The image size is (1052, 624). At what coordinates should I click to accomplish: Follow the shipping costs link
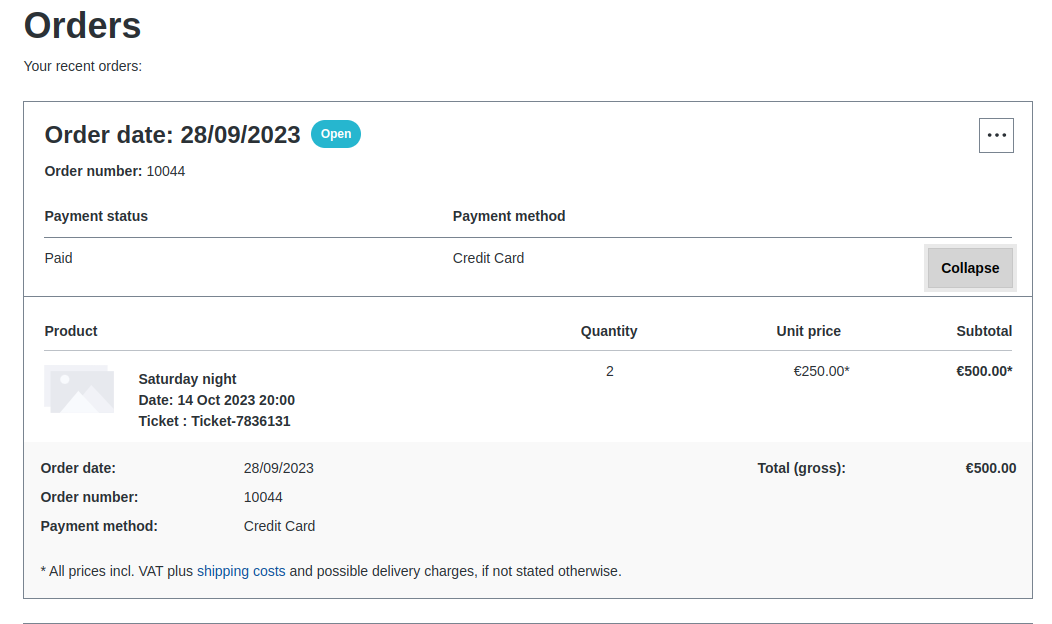(241, 571)
